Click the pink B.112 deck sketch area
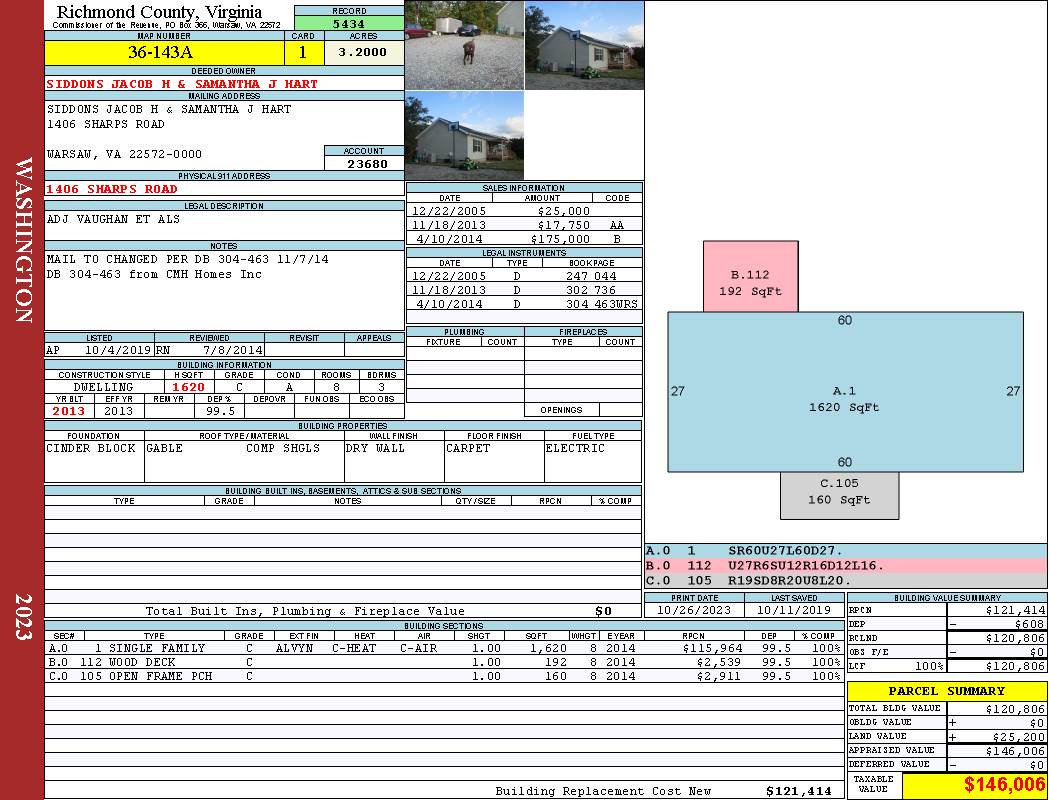 coord(750,276)
